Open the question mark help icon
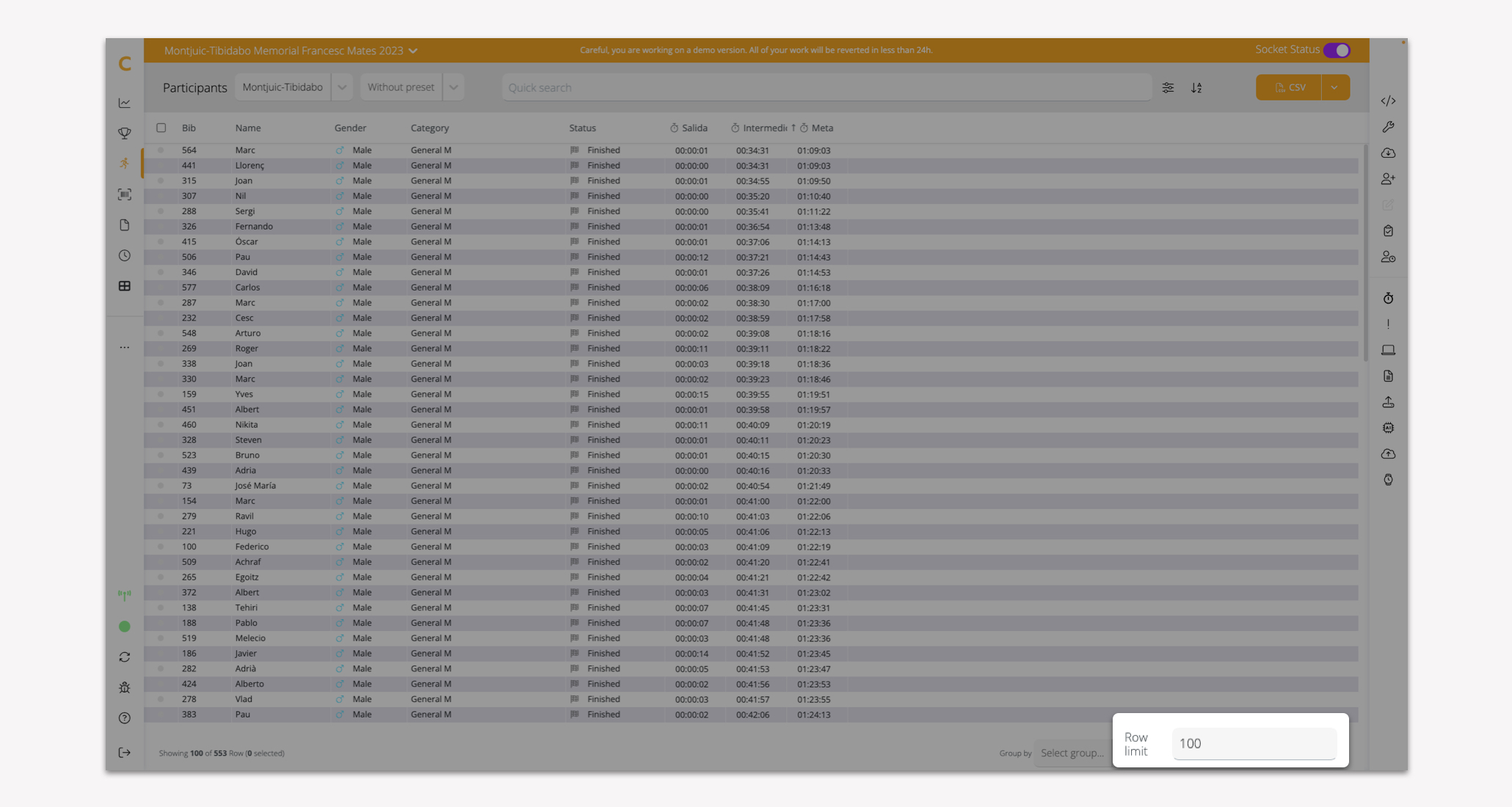This screenshot has width=1512, height=807. [x=125, y=718]
